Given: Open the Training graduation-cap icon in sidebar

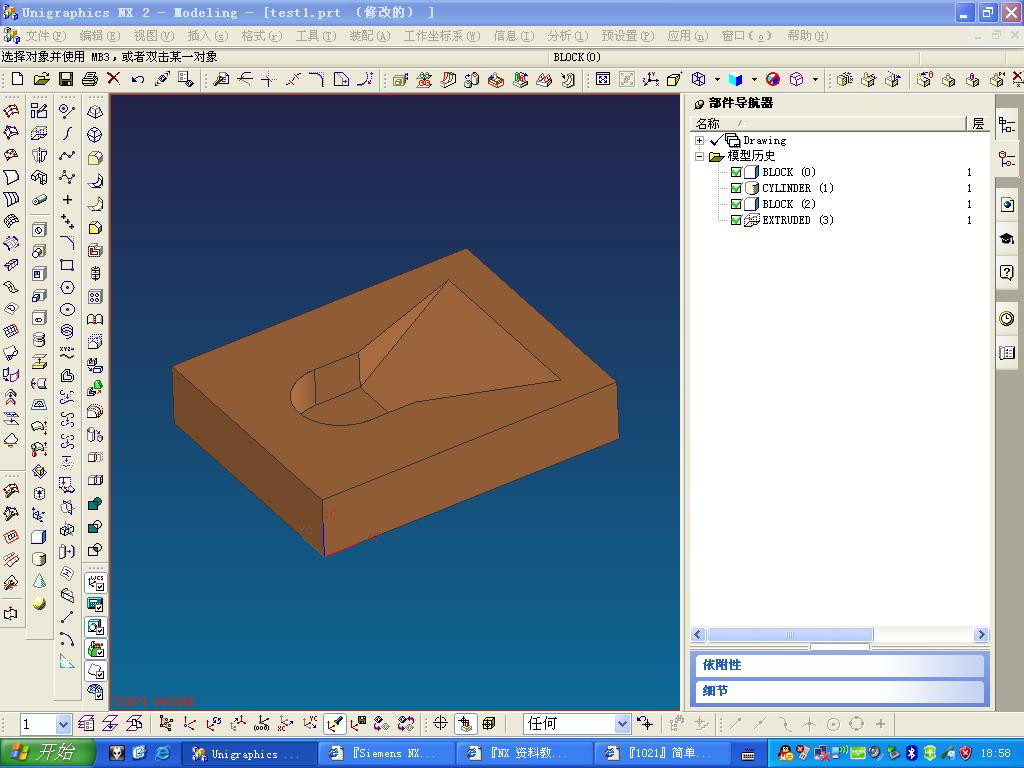Looking at the screenshot, I should coord(1007,238).
